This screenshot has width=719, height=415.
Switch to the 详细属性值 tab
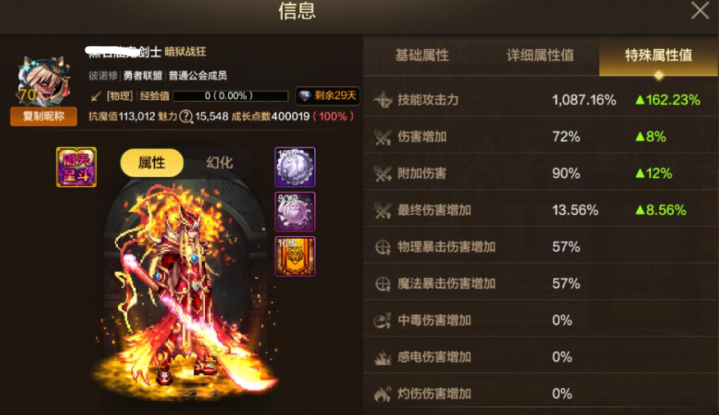(540, 55)
